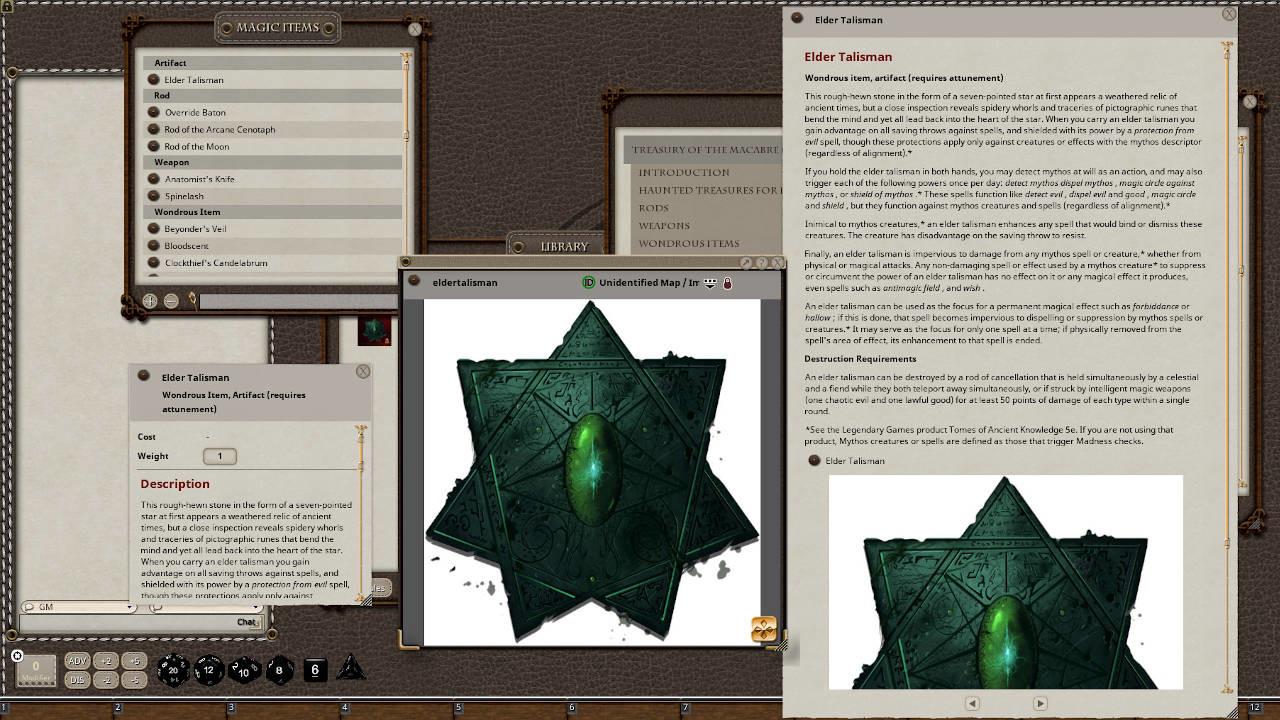Viewport: 1280px width, 720px height.
Task: Collapse the Artifact category header
Action: pos(273,63)
